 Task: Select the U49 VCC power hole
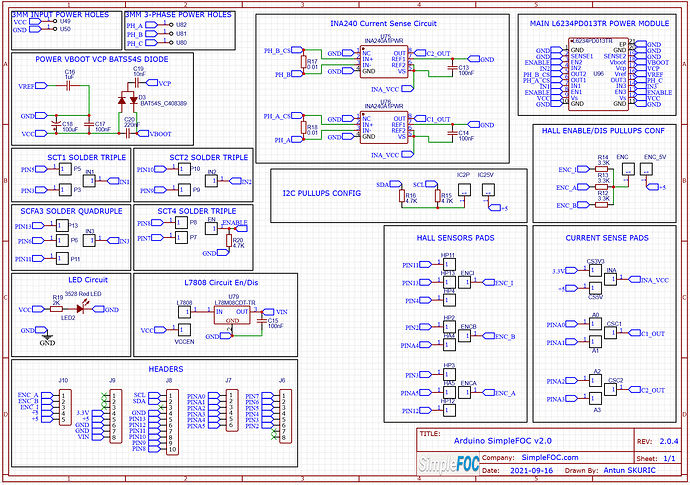click(55, 21)
